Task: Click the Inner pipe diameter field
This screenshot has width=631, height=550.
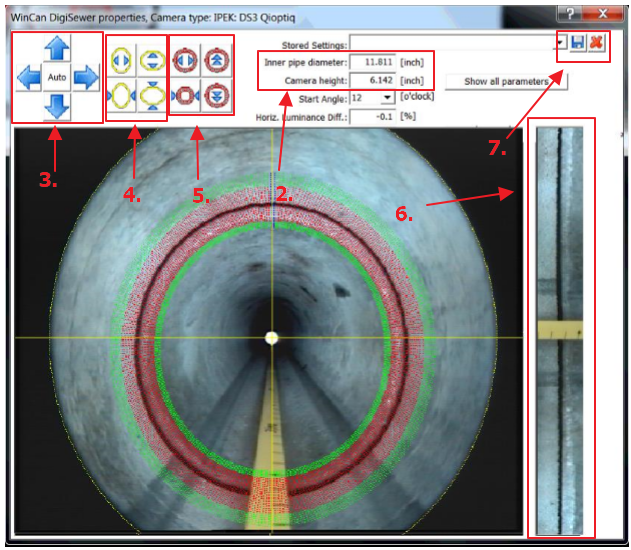Action: click(x=372, y=62)
